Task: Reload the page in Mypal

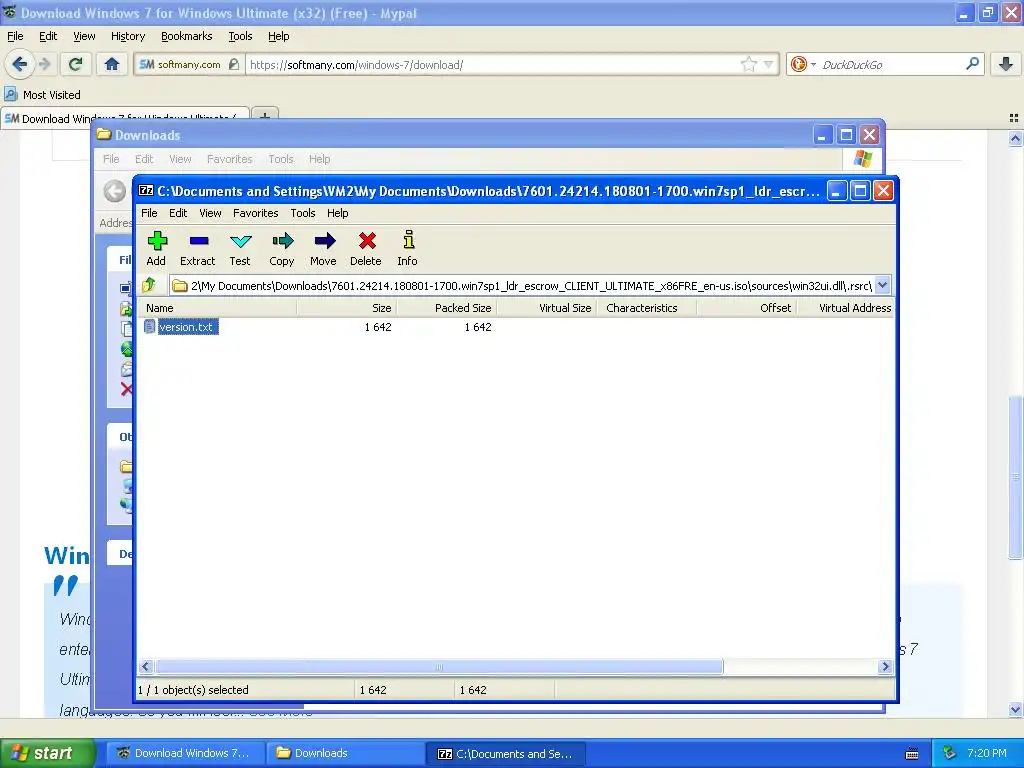Action: click(76, 64)
